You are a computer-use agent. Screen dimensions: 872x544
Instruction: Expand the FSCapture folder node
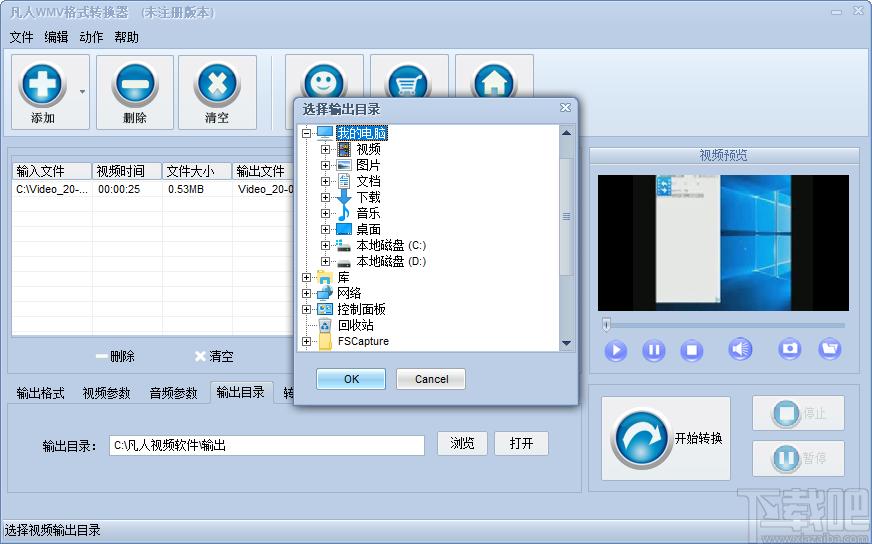point(306,342)
